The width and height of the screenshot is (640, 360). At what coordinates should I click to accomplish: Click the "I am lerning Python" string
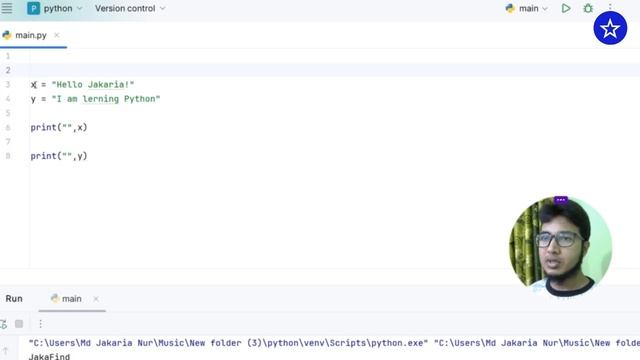tap(106, 99)
